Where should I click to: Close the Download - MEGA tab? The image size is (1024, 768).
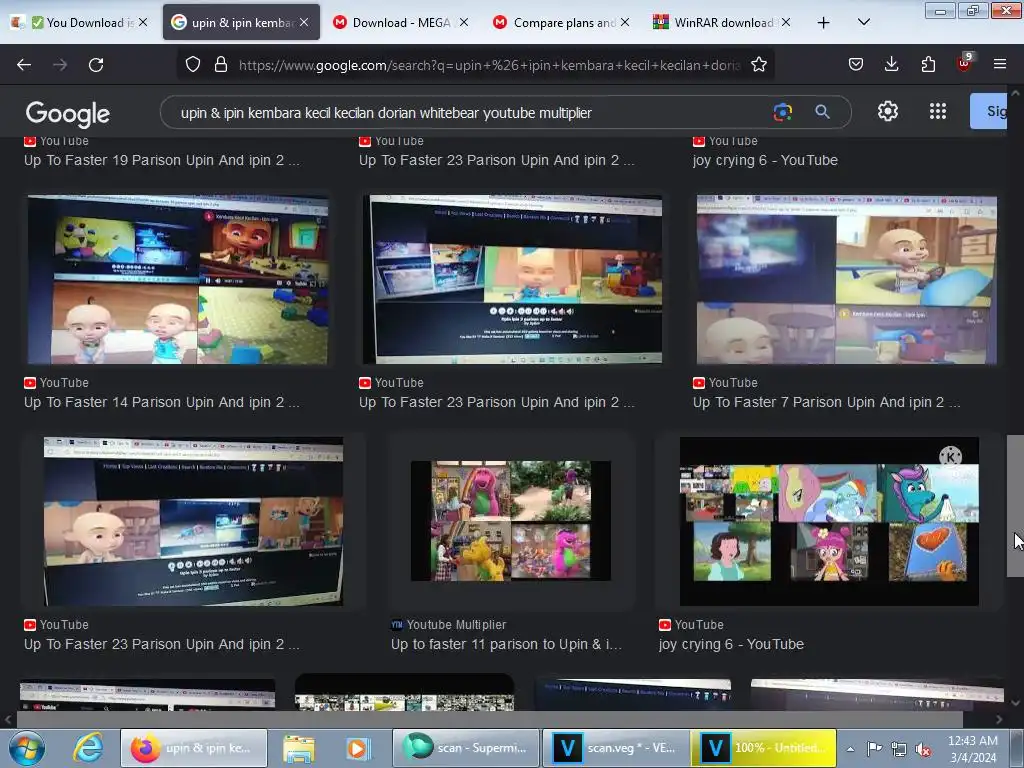coord(464,22)
